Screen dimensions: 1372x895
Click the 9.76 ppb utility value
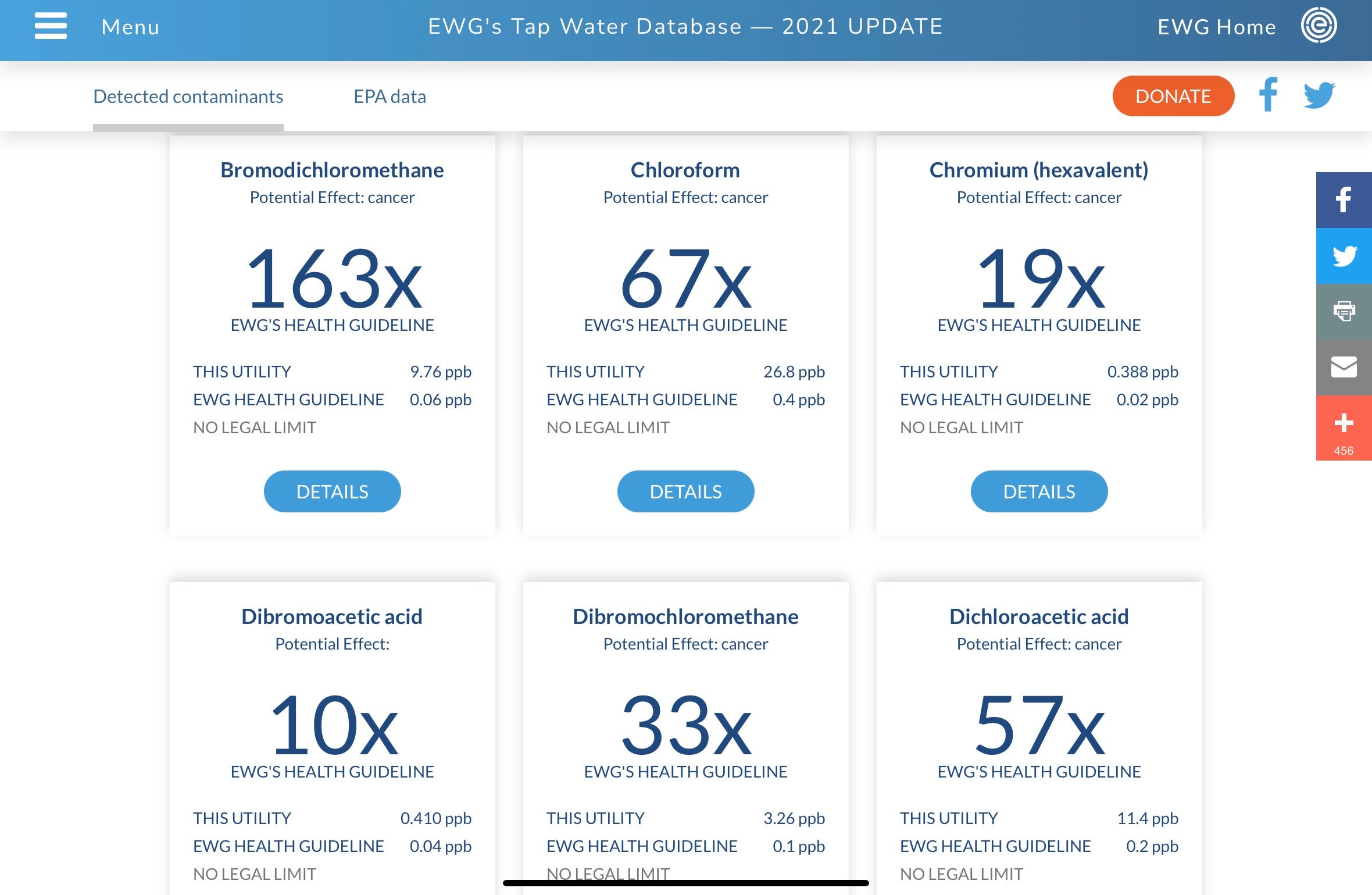click(441, 372)
